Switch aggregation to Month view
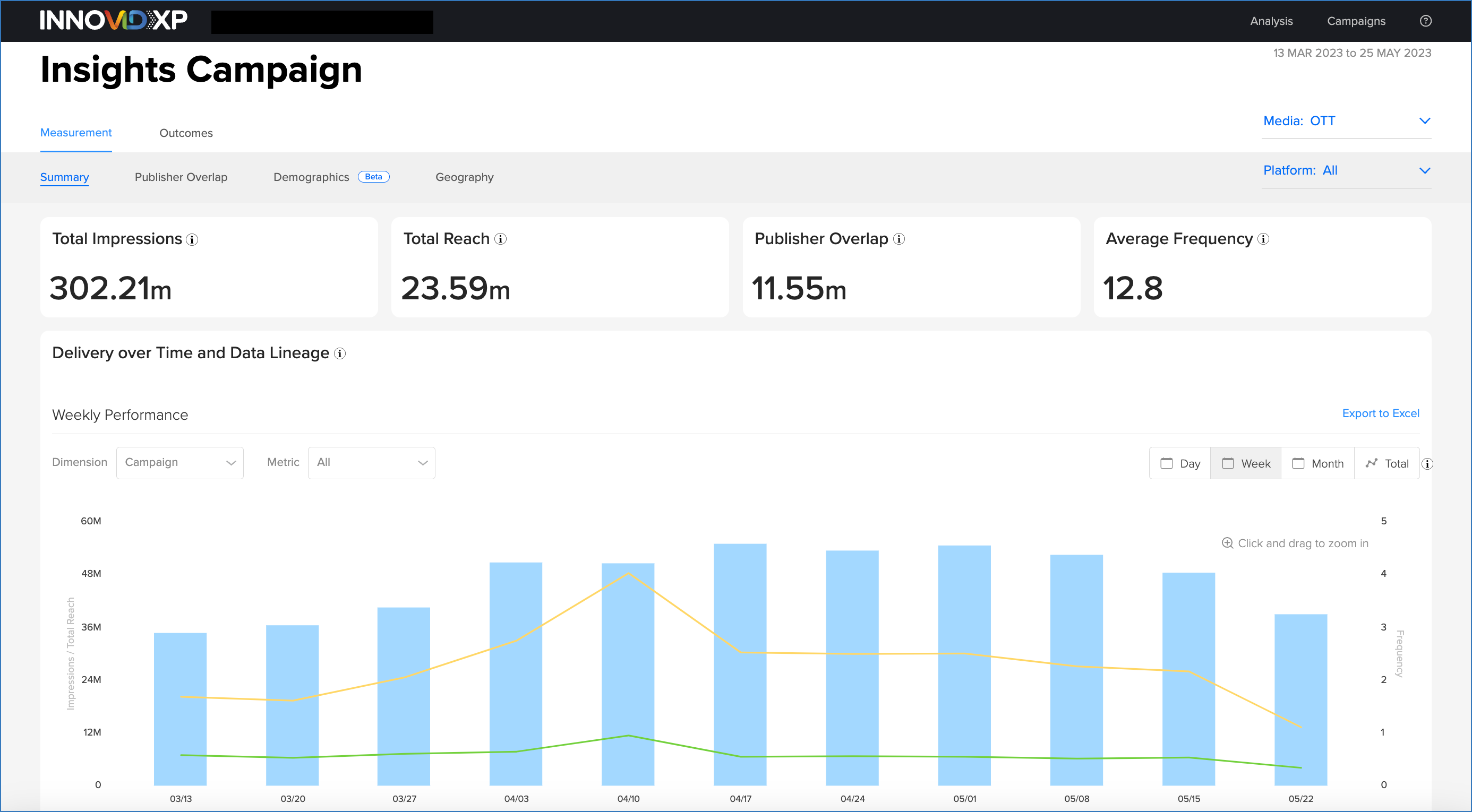Image resolution: width=1472 pixels, height=812 pixels. (1317, 463)
